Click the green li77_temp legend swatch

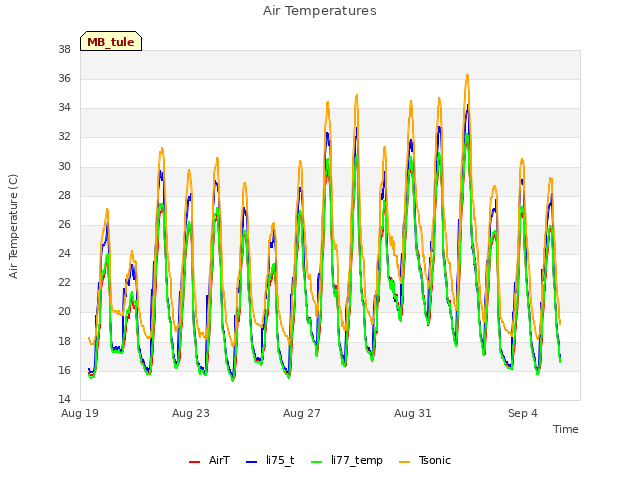pyautogui.click(x=316, y=462)
